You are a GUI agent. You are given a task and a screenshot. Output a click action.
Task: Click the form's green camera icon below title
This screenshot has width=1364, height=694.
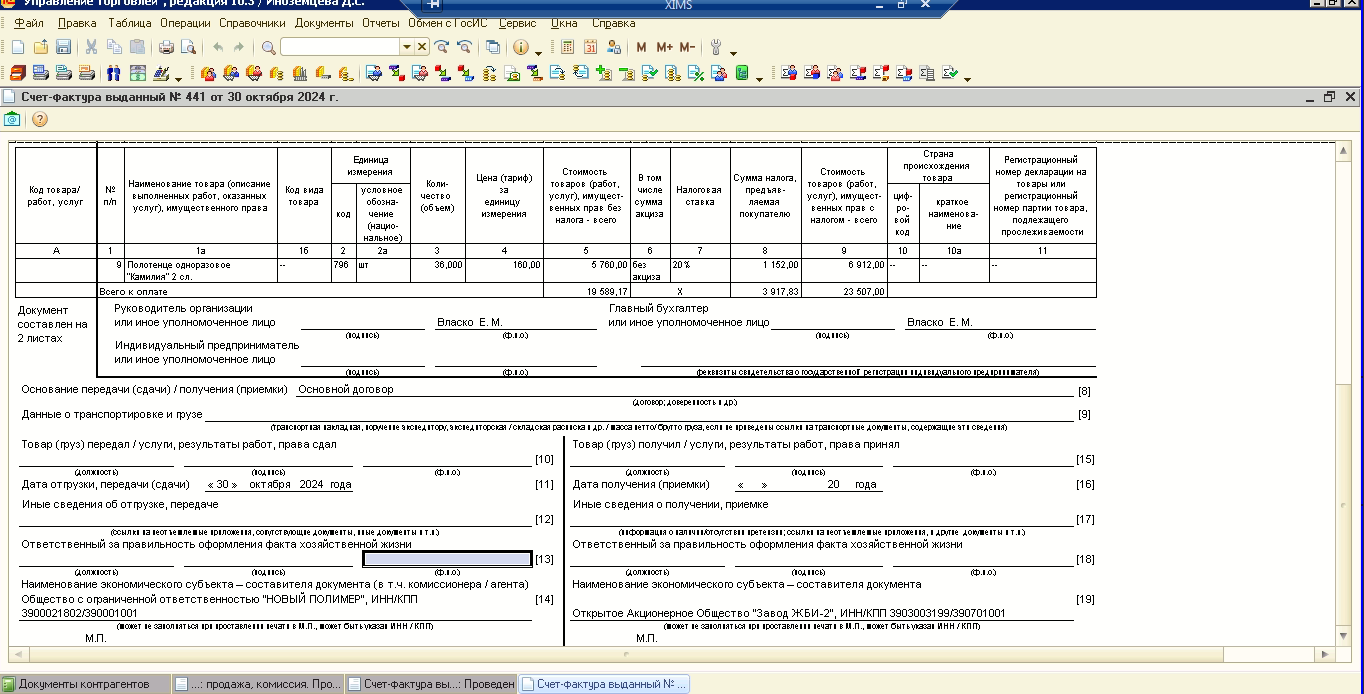[12, 119]
